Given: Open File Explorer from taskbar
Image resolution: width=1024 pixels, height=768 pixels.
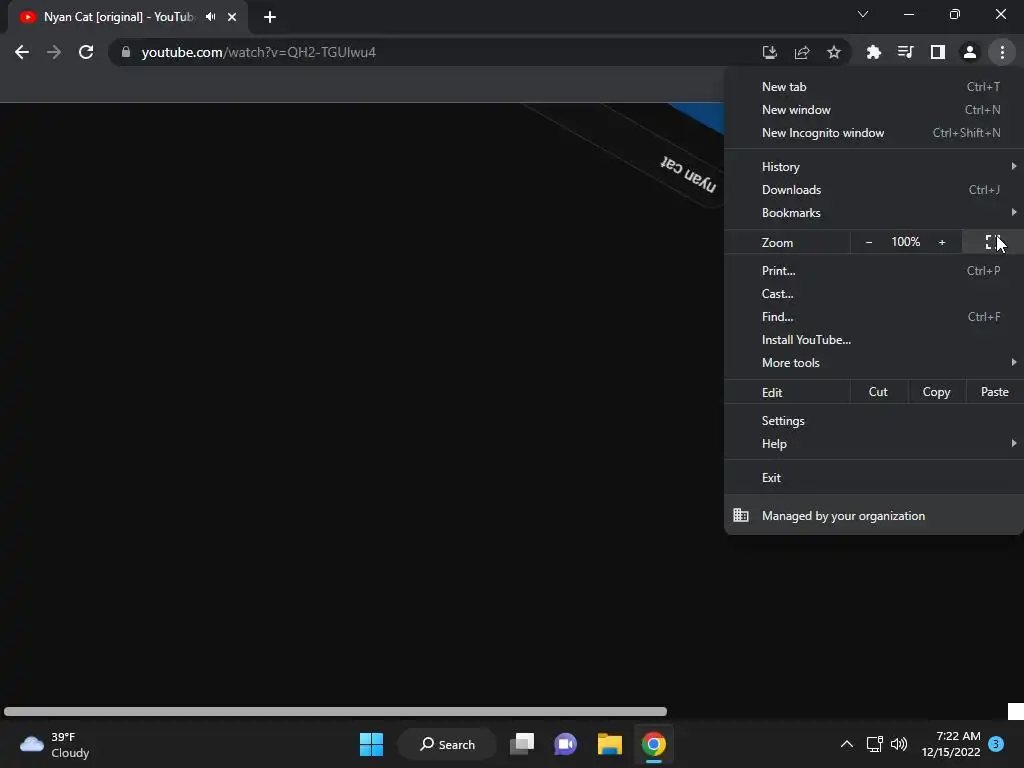Looking at the screenshot, I should point(609,744).
